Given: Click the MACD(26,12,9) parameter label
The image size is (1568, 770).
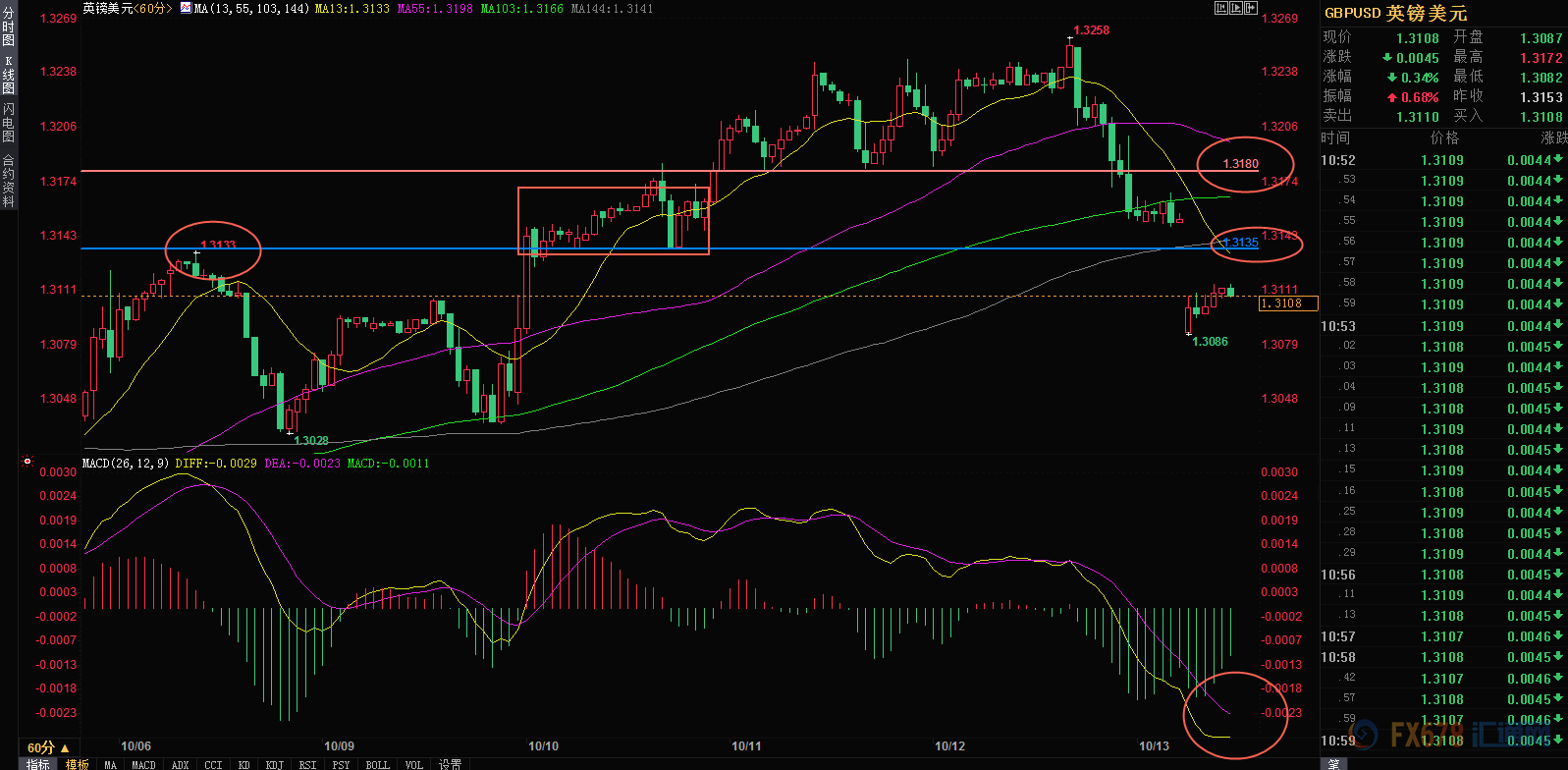Looking at the screenshot, I should (x=126, y=463).
